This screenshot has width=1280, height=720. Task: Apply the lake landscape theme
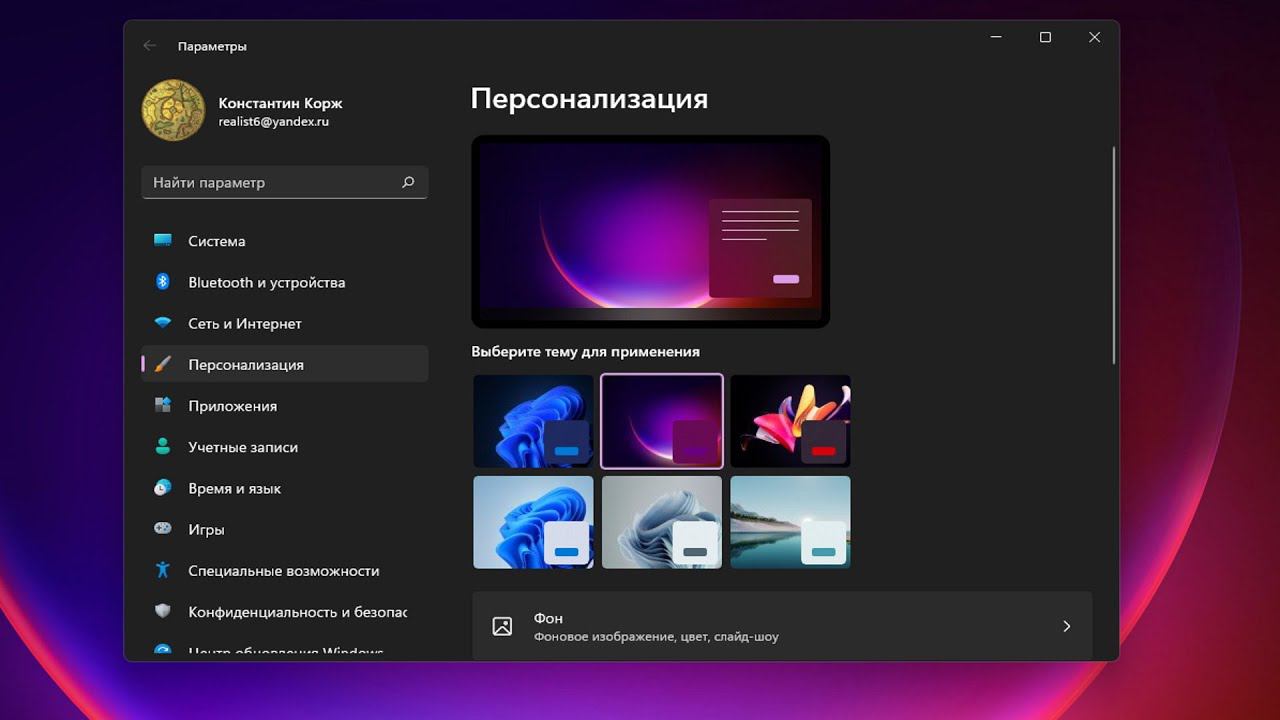point(790,522)
